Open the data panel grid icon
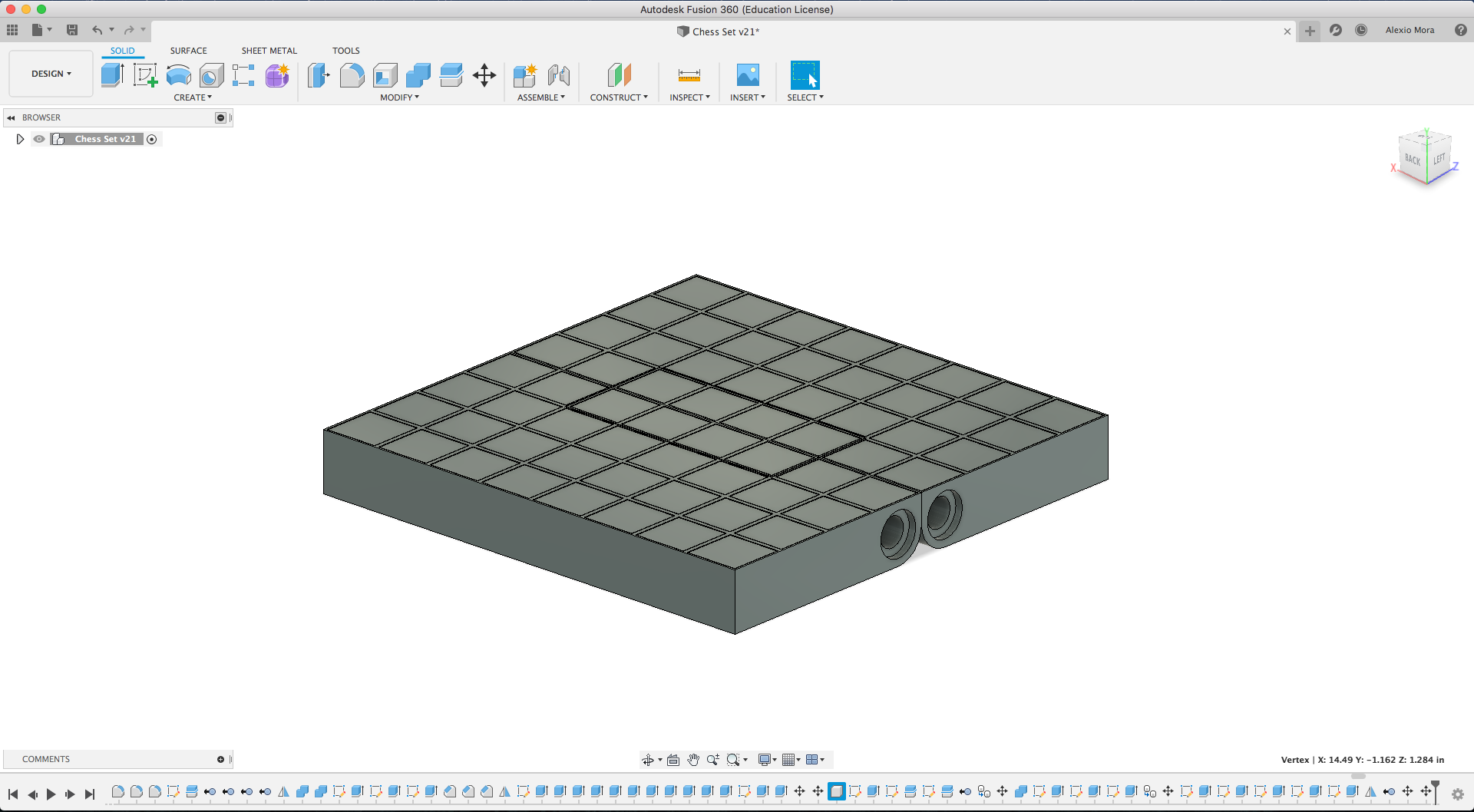1474x812 pixels. point(12,30)
